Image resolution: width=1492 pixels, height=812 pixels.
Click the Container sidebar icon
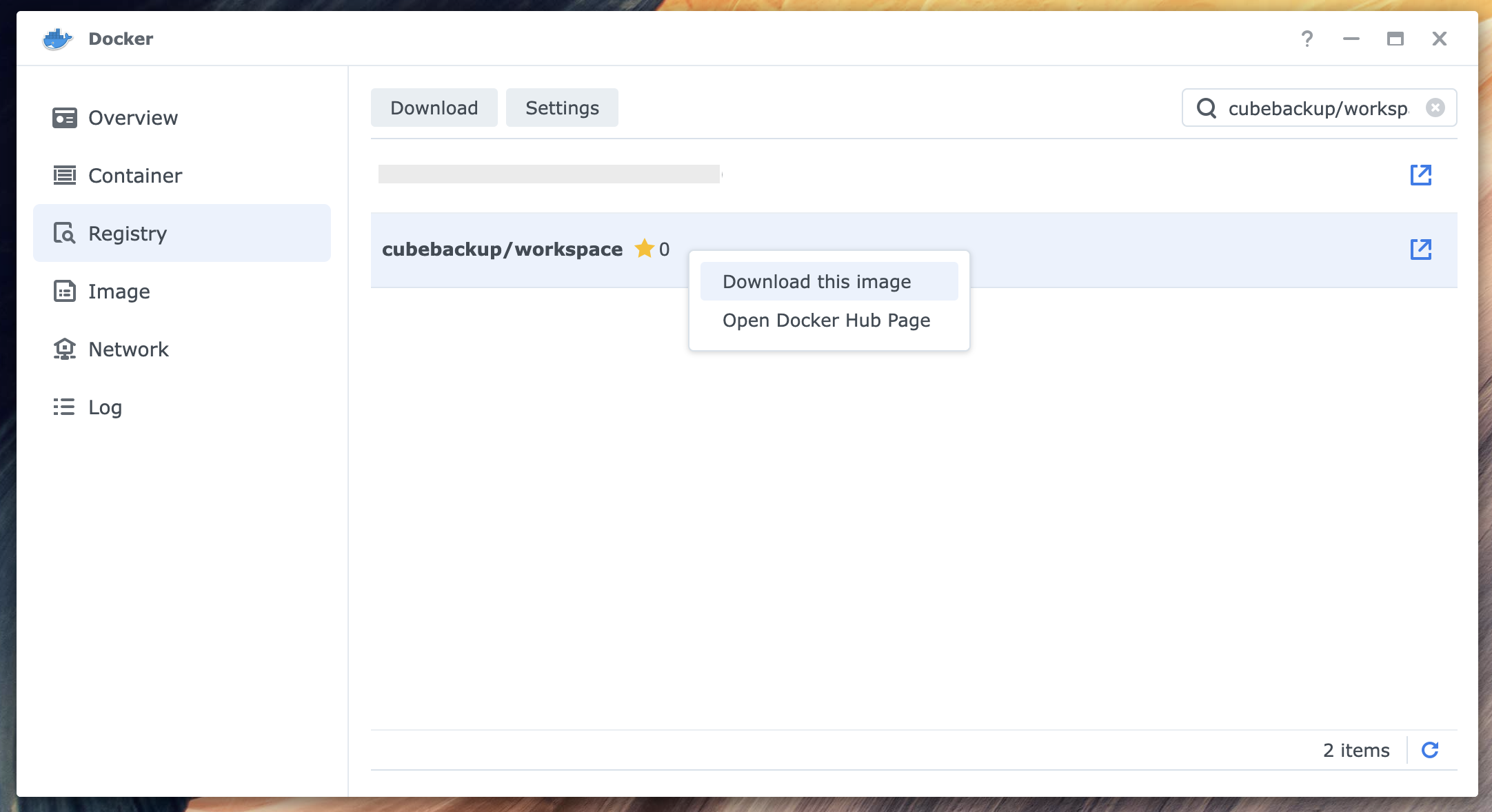[x=65, y=176]
